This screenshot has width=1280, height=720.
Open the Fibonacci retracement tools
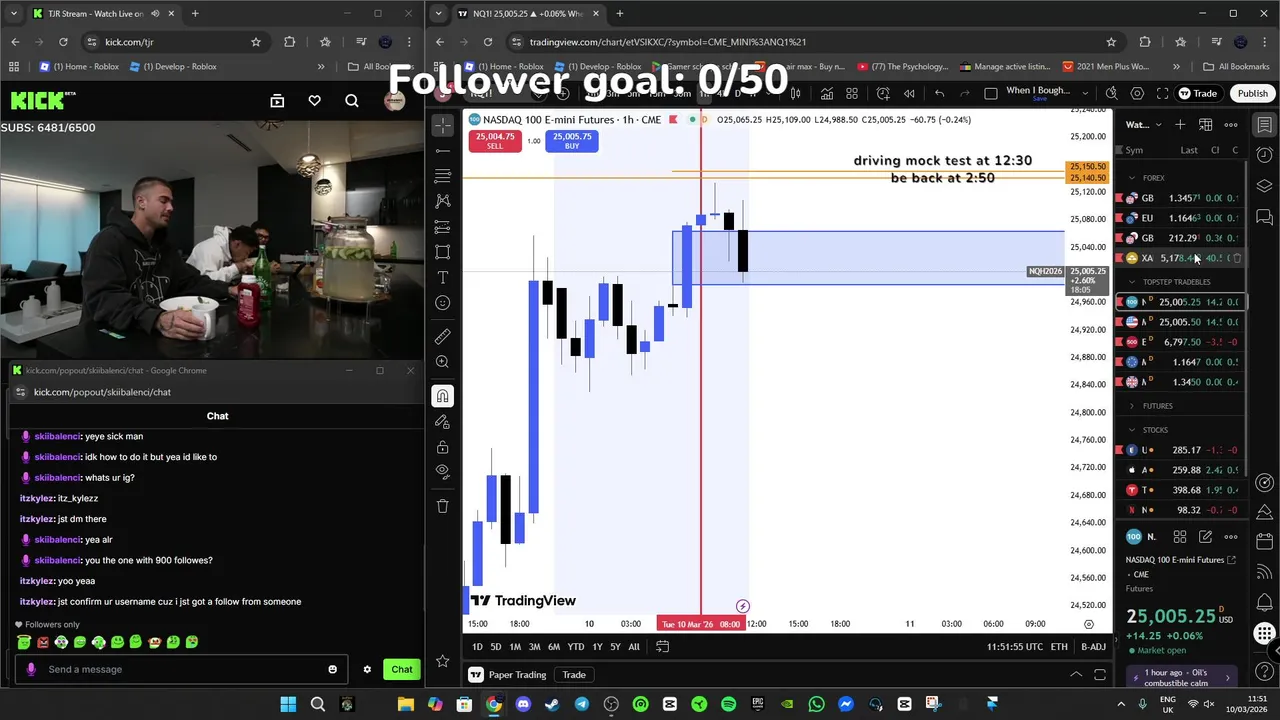tap(443, 176)
